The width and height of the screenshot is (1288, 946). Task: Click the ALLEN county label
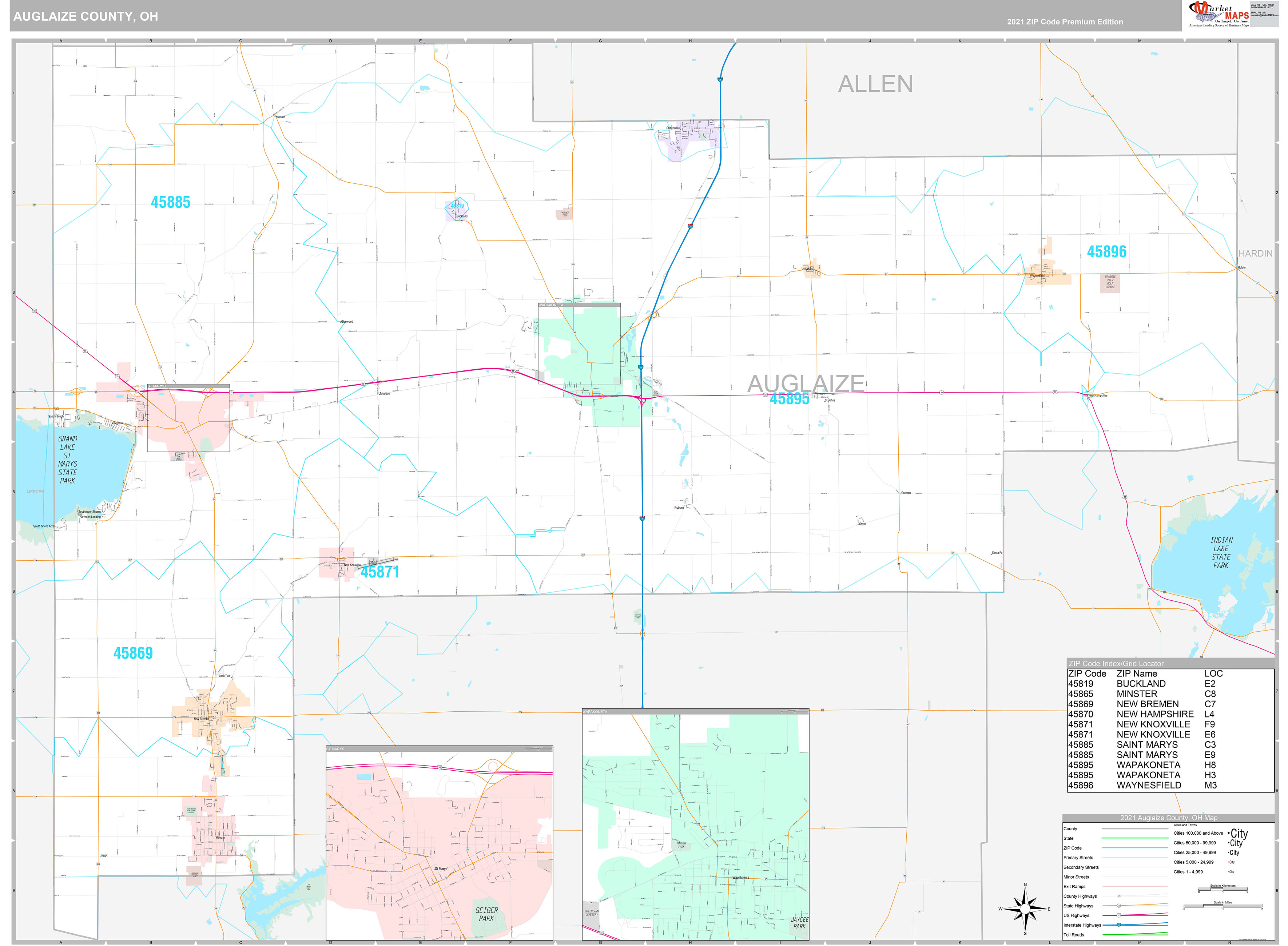point(875,84)
